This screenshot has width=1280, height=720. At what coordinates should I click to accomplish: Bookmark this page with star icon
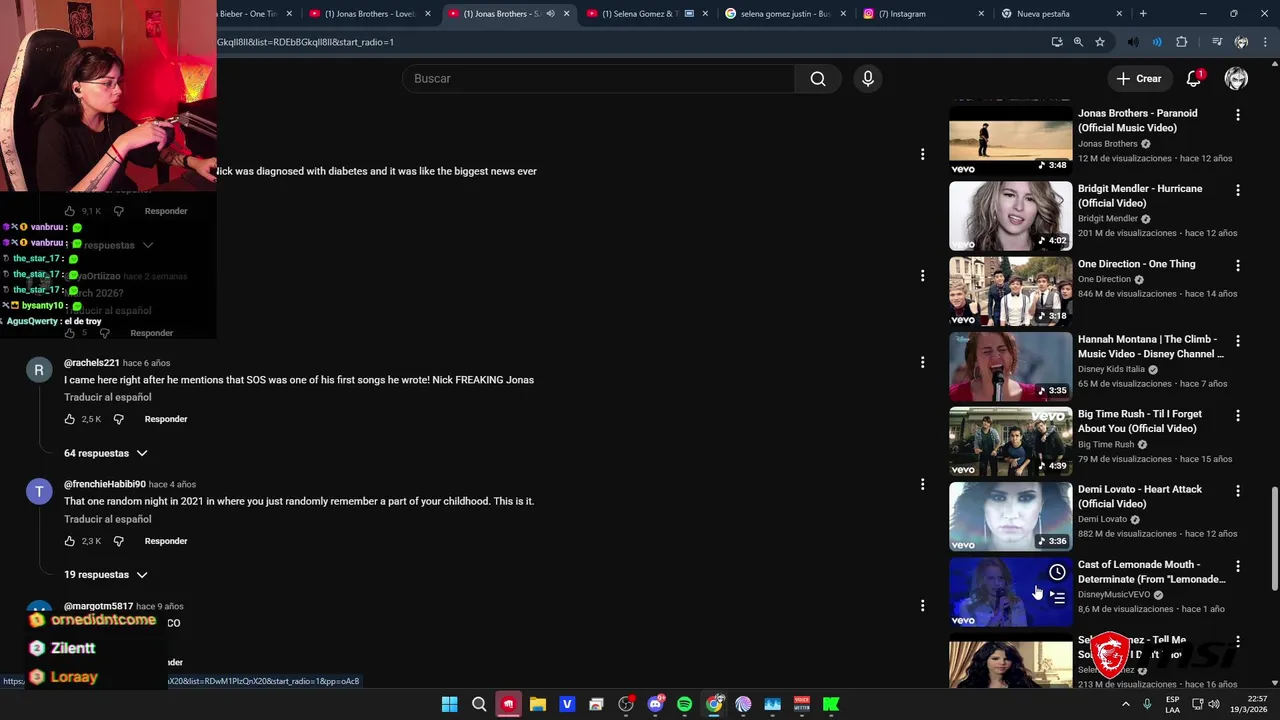[1100, 42]
